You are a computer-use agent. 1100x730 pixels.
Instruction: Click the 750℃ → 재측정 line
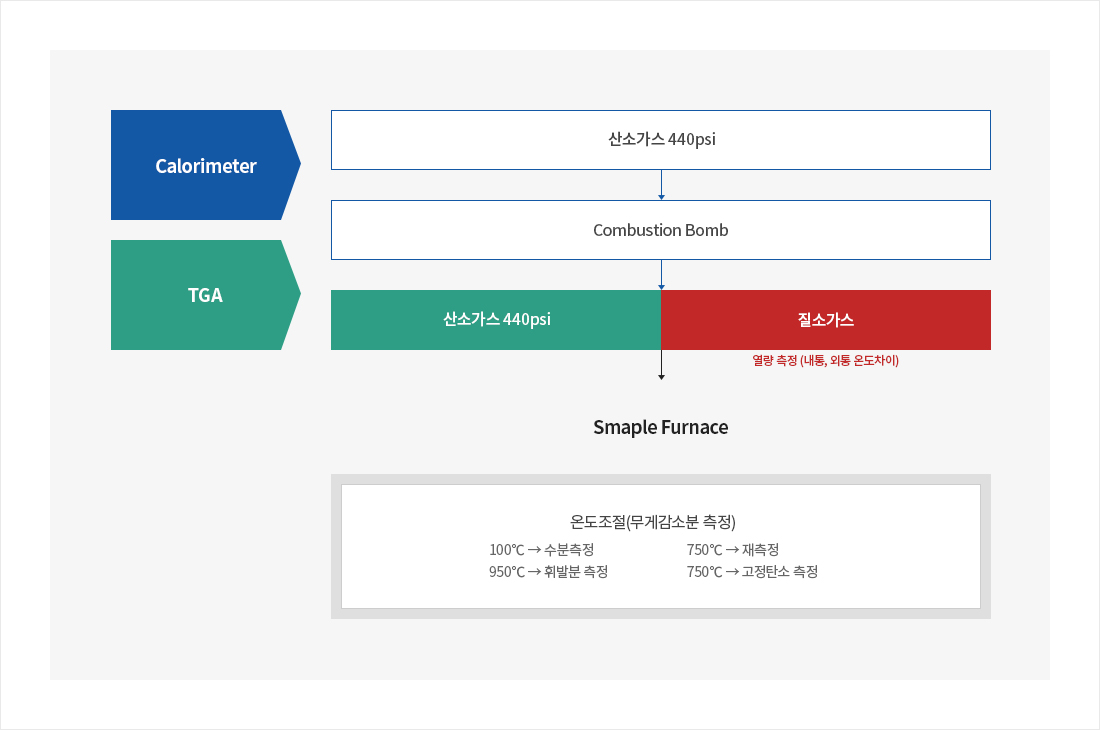click(733, 550)
